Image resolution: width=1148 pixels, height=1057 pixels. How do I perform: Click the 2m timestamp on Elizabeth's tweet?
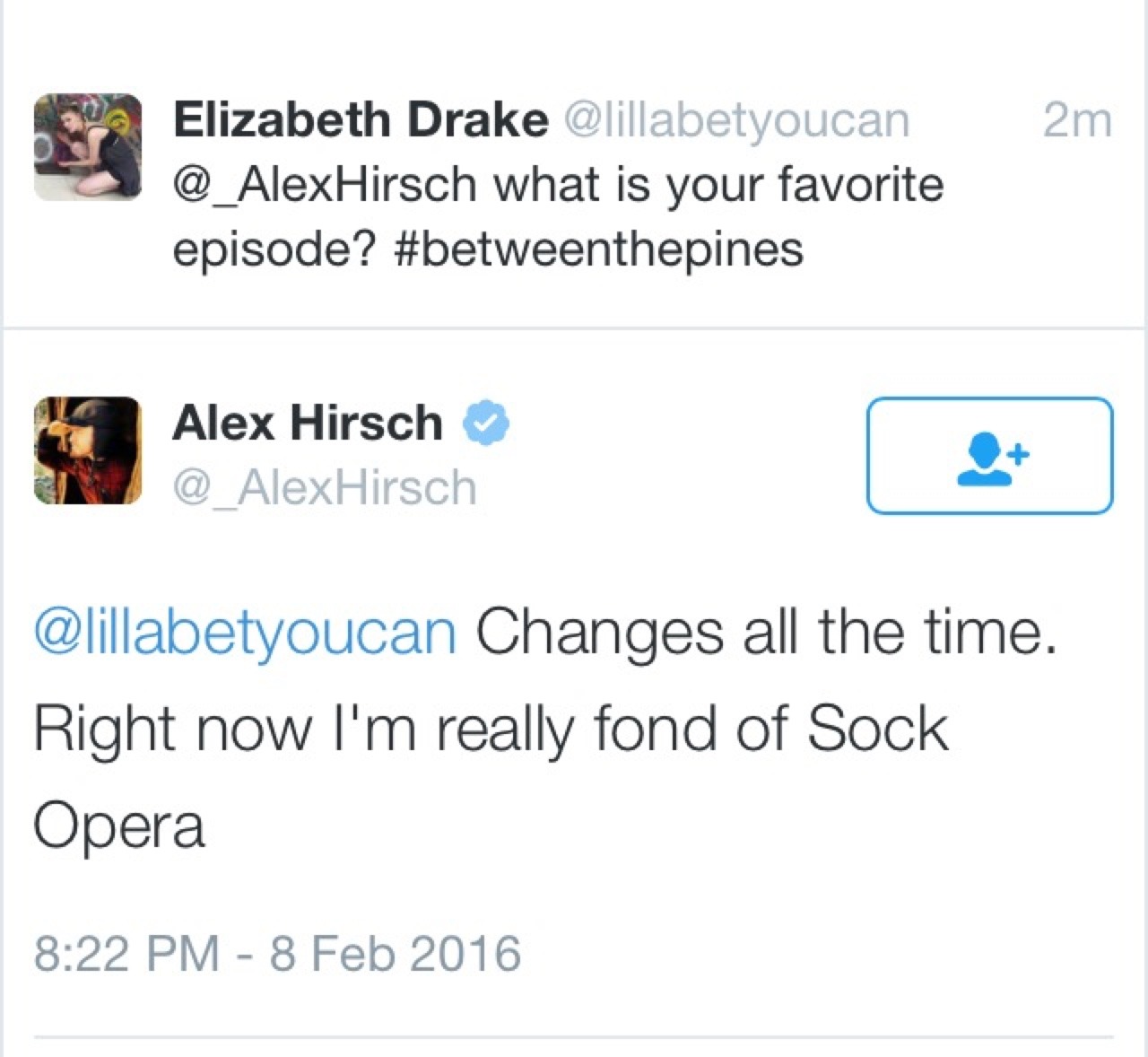[x=1076, y=120]
